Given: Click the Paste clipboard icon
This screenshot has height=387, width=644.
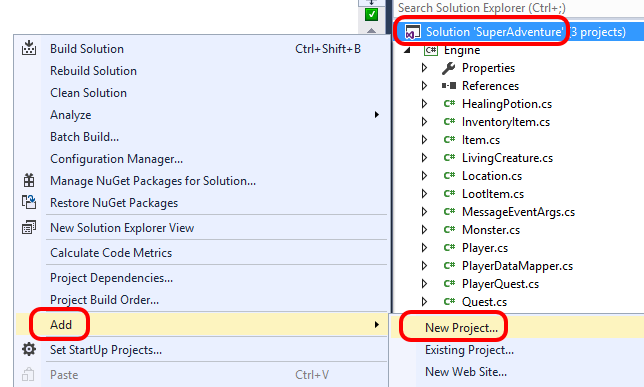Looking at the screenshot, I should [x=28, y=375].
